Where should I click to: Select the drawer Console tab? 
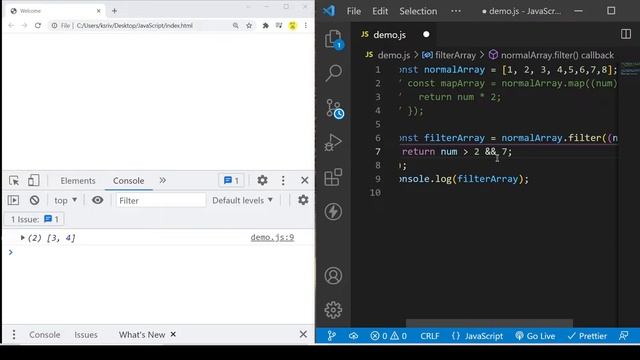pos(44,335)
